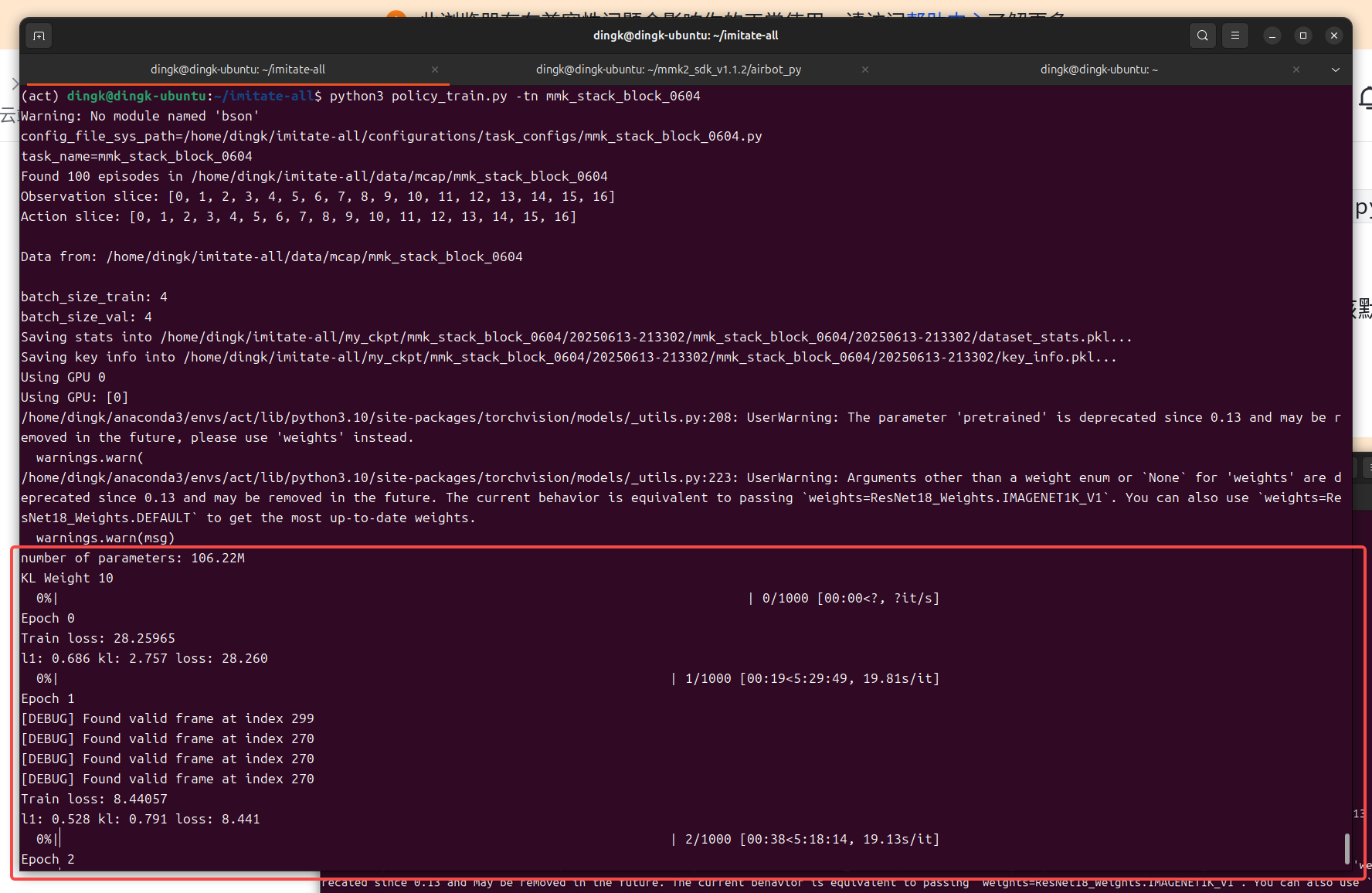Click the python3 policy_train.py command line
The image size is (1372, 893).
pos(514,96)
